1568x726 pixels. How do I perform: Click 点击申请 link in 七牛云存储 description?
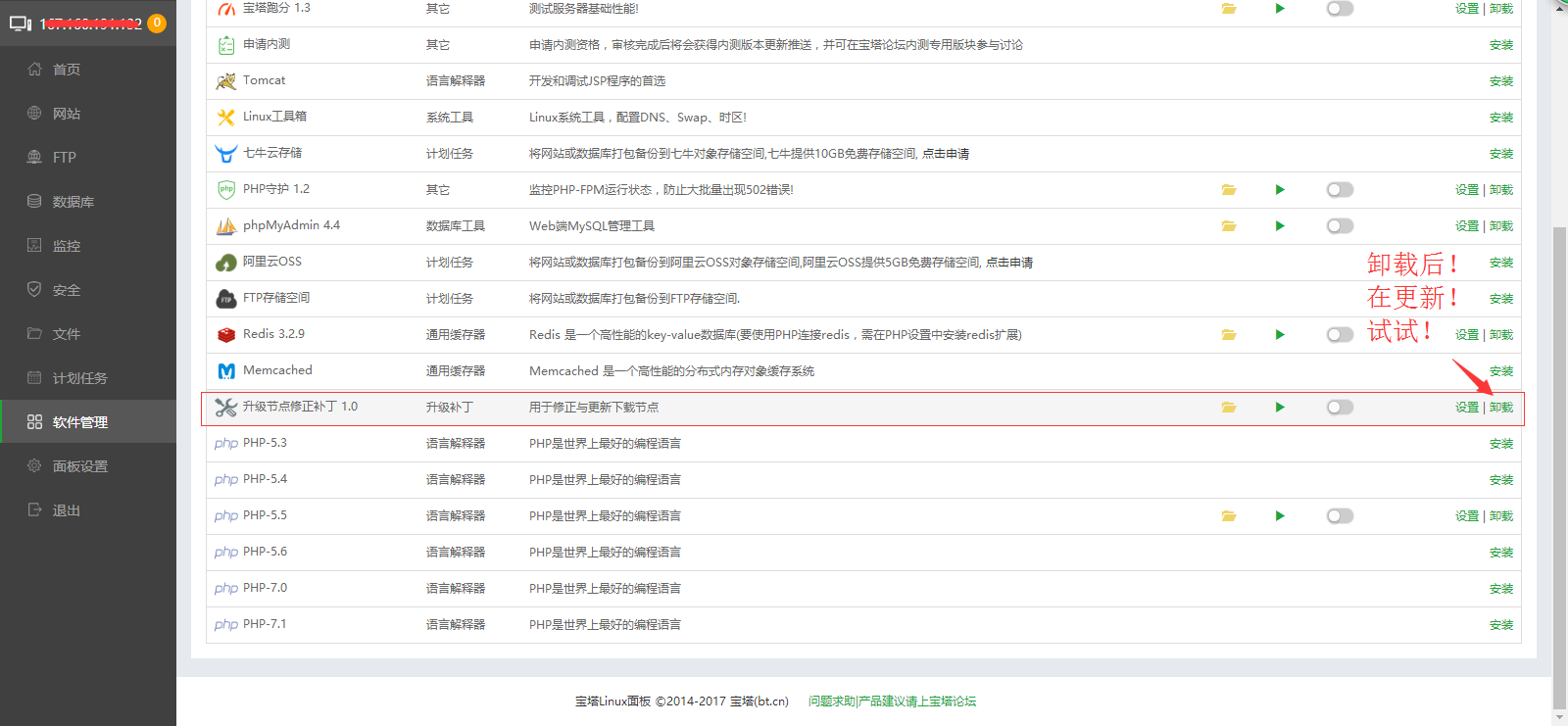[946, 154]
